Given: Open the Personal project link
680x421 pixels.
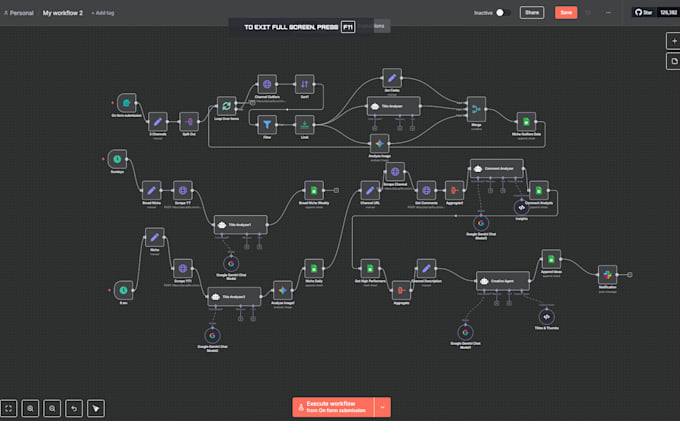Looking at the screenshot, I should coord(19,13).
